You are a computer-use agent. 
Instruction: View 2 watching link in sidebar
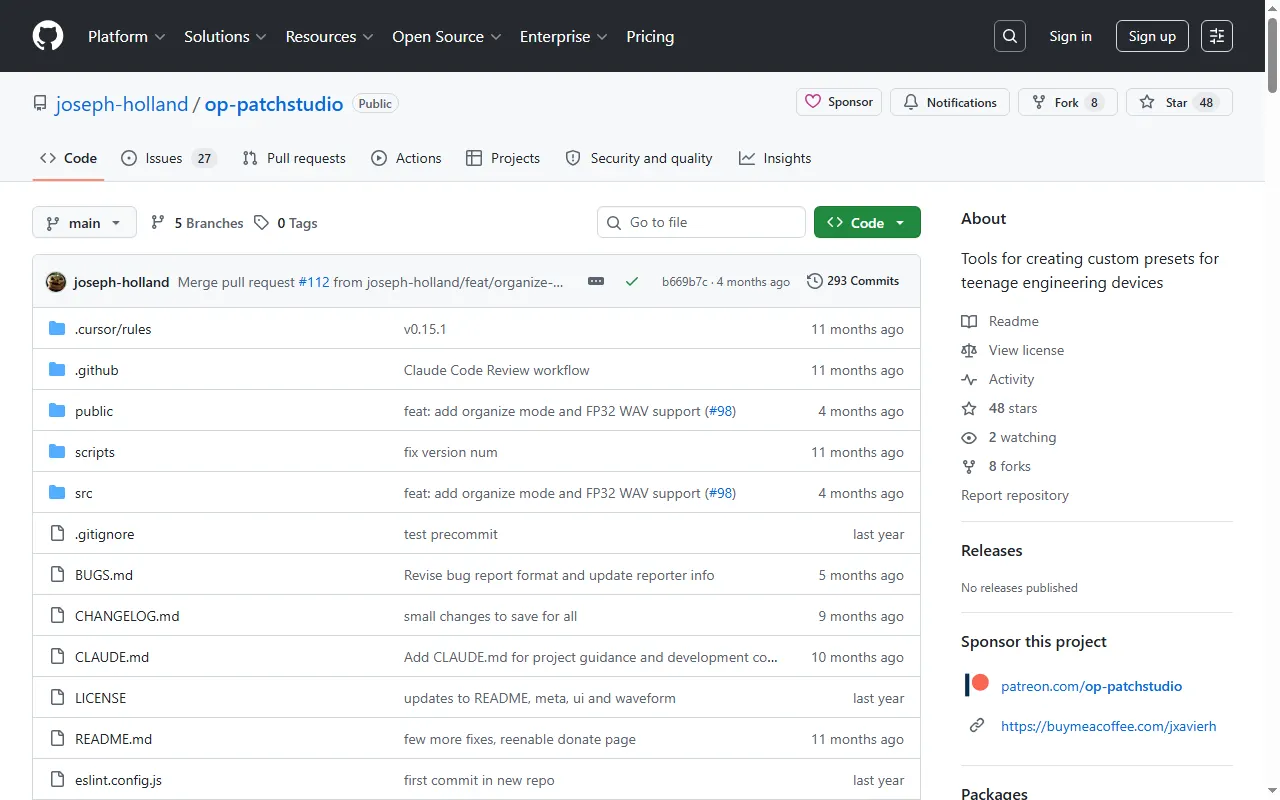(x=1009, y=437)
